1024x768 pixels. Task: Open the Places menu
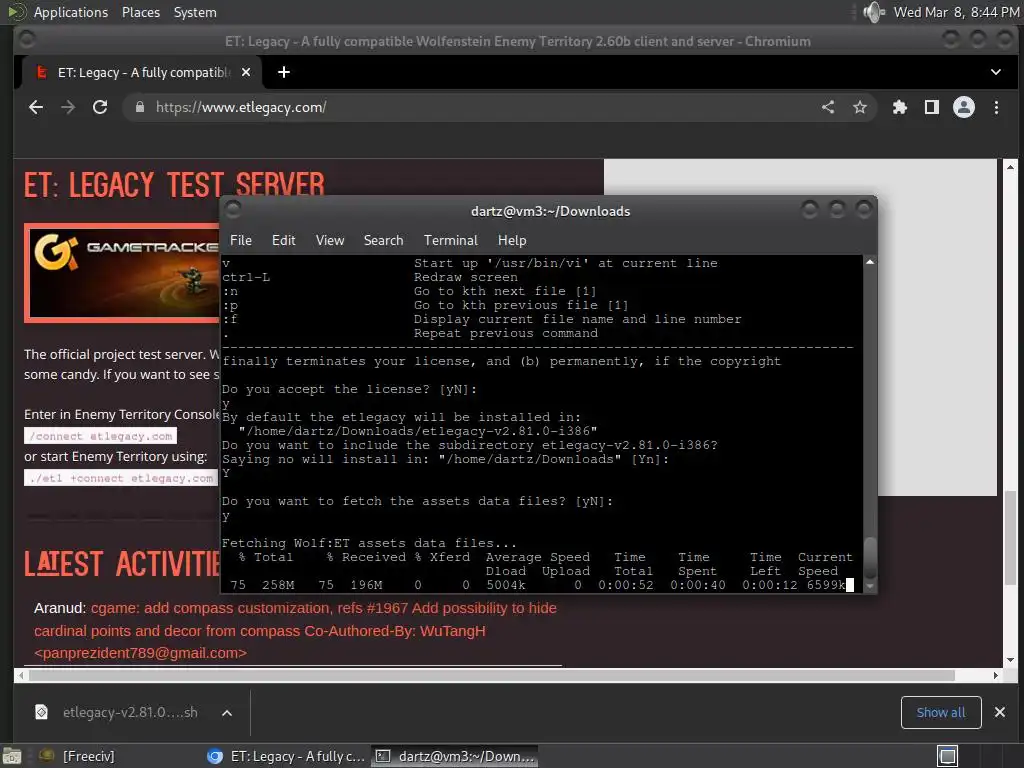(x=140, y=12)
